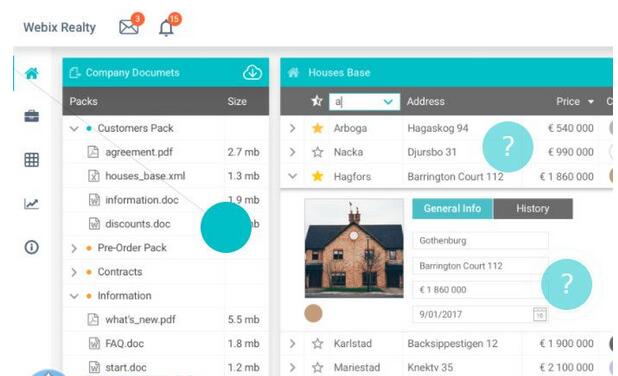Click the € 2 100 000 price cell
Image resolution: width=618 pixels, height=376 pixels.
click(566, 368)
